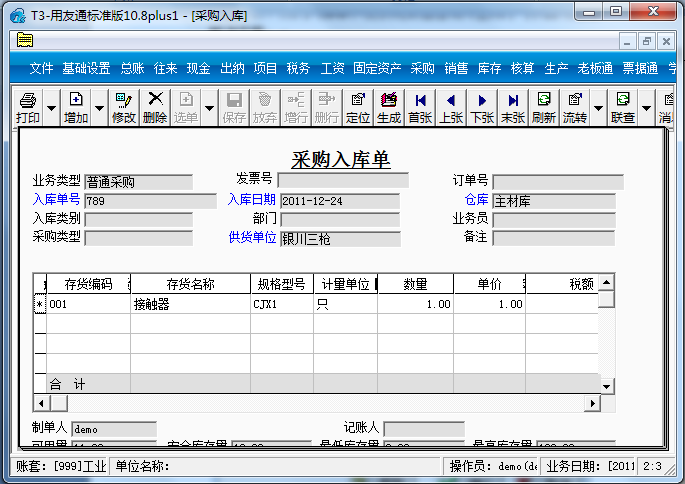
Task: Select the 001 inventory code cell
Action: (x=88, y=304)
